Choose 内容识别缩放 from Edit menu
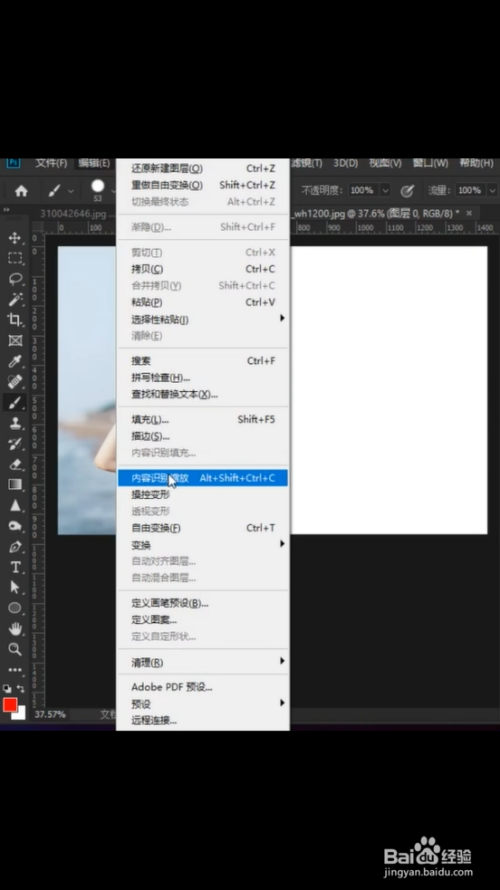 203,478
